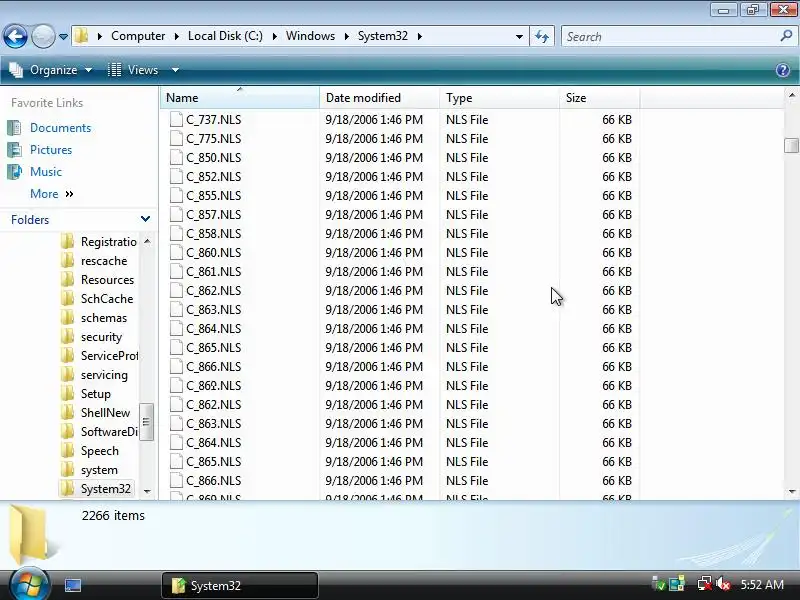Image resolution: width=800 pixels, height=600 pixels.
Task: Click the SchCache folder icon
Action: coord(67,298)
